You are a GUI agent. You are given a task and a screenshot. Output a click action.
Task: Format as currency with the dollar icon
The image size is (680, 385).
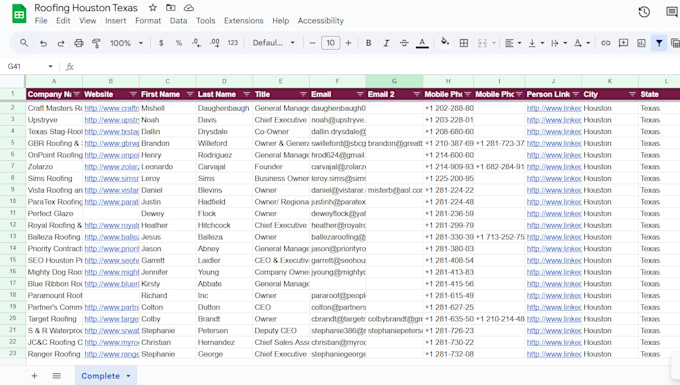[x=161, y=43]
